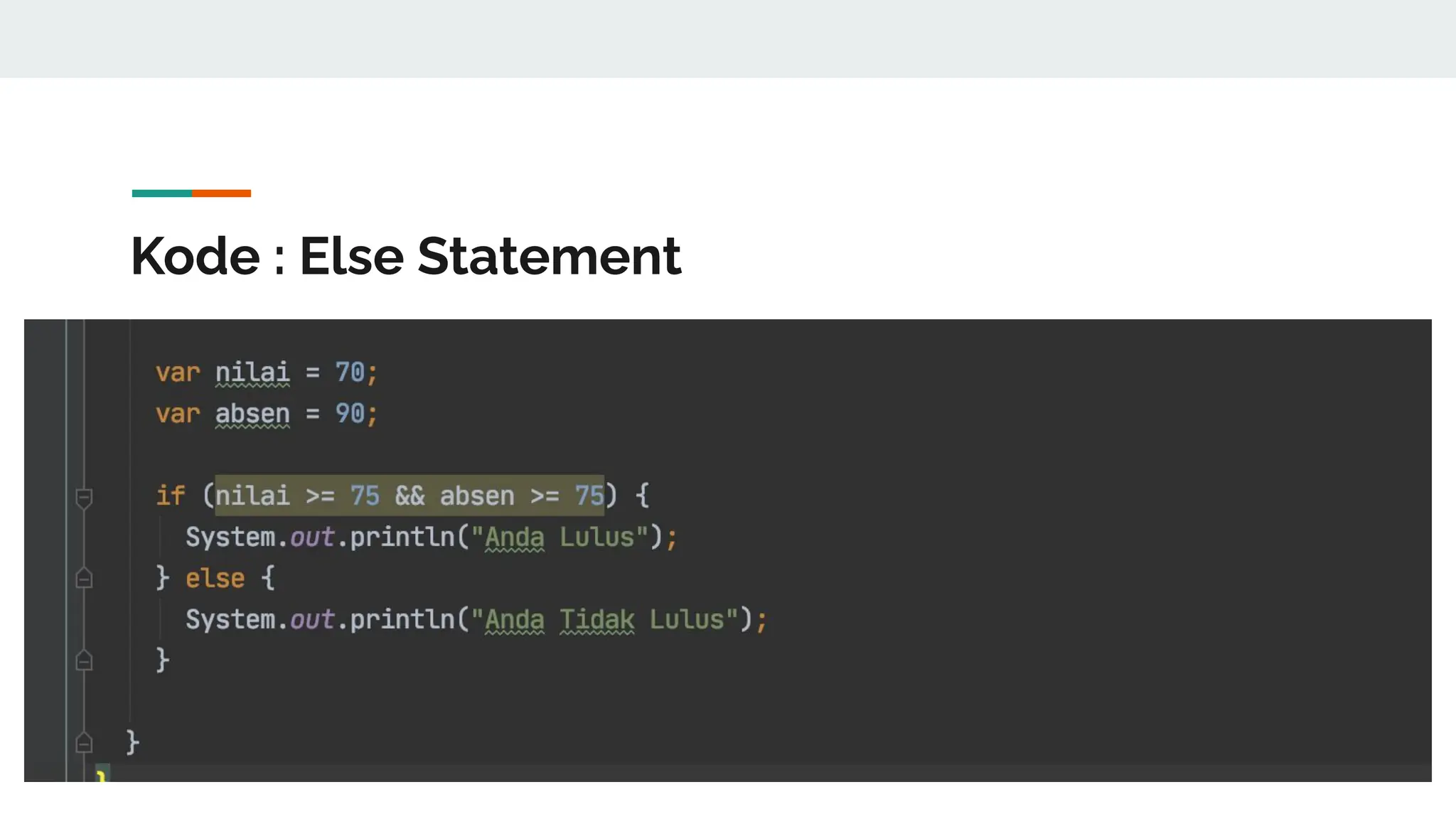
Task: Click 'out' in the Anda Lulus line
Action: [x=312, y=537]
